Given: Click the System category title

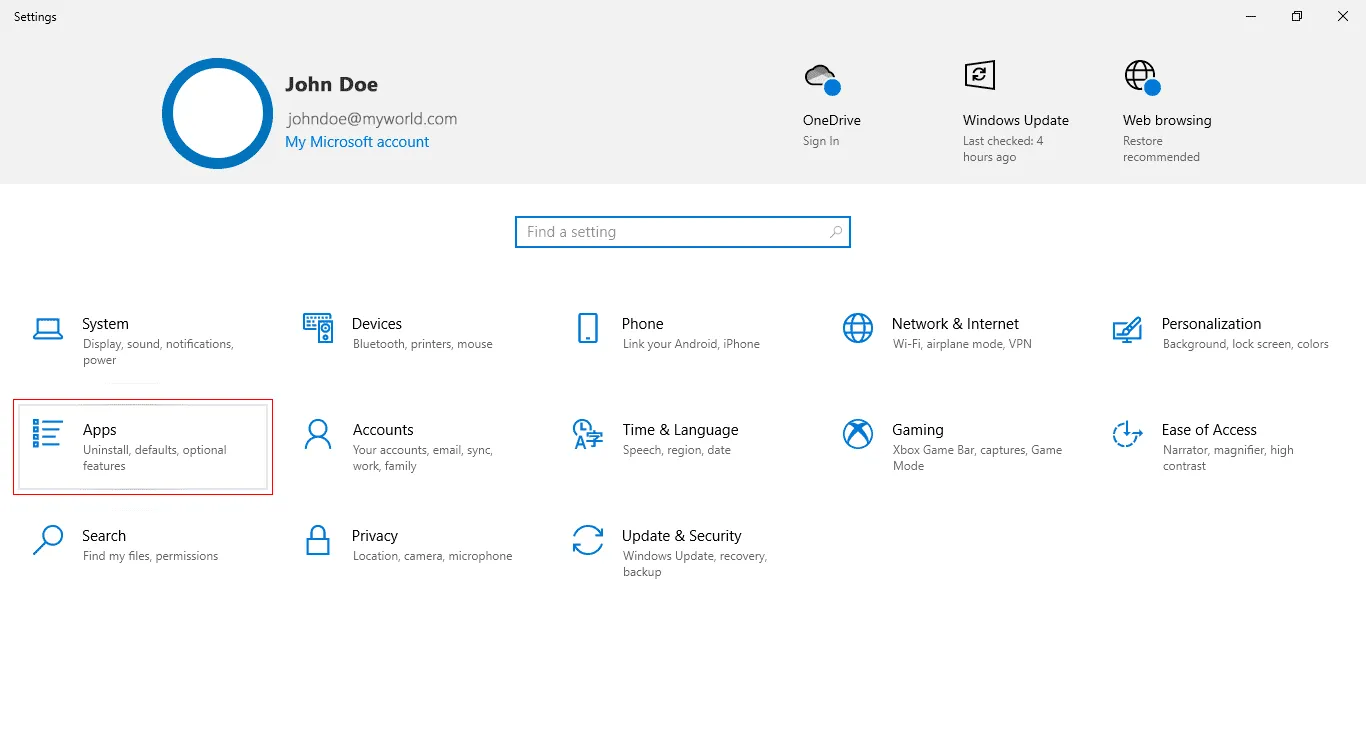Looking at the screenshot, I should (105, 324).
